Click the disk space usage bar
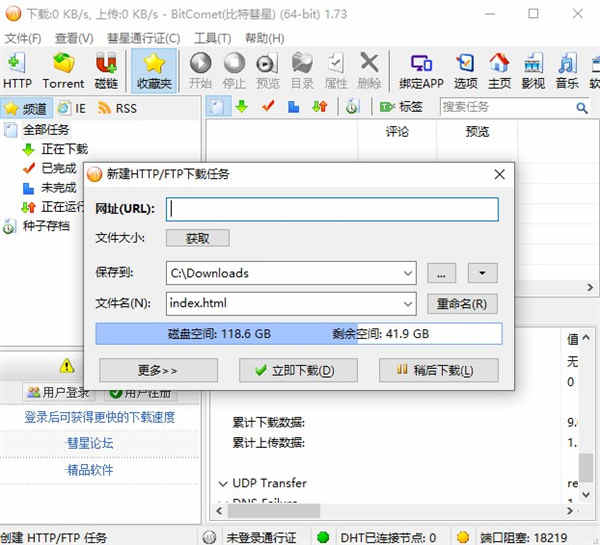The width and height of the screenshot is (600, 545). point(297,333)
